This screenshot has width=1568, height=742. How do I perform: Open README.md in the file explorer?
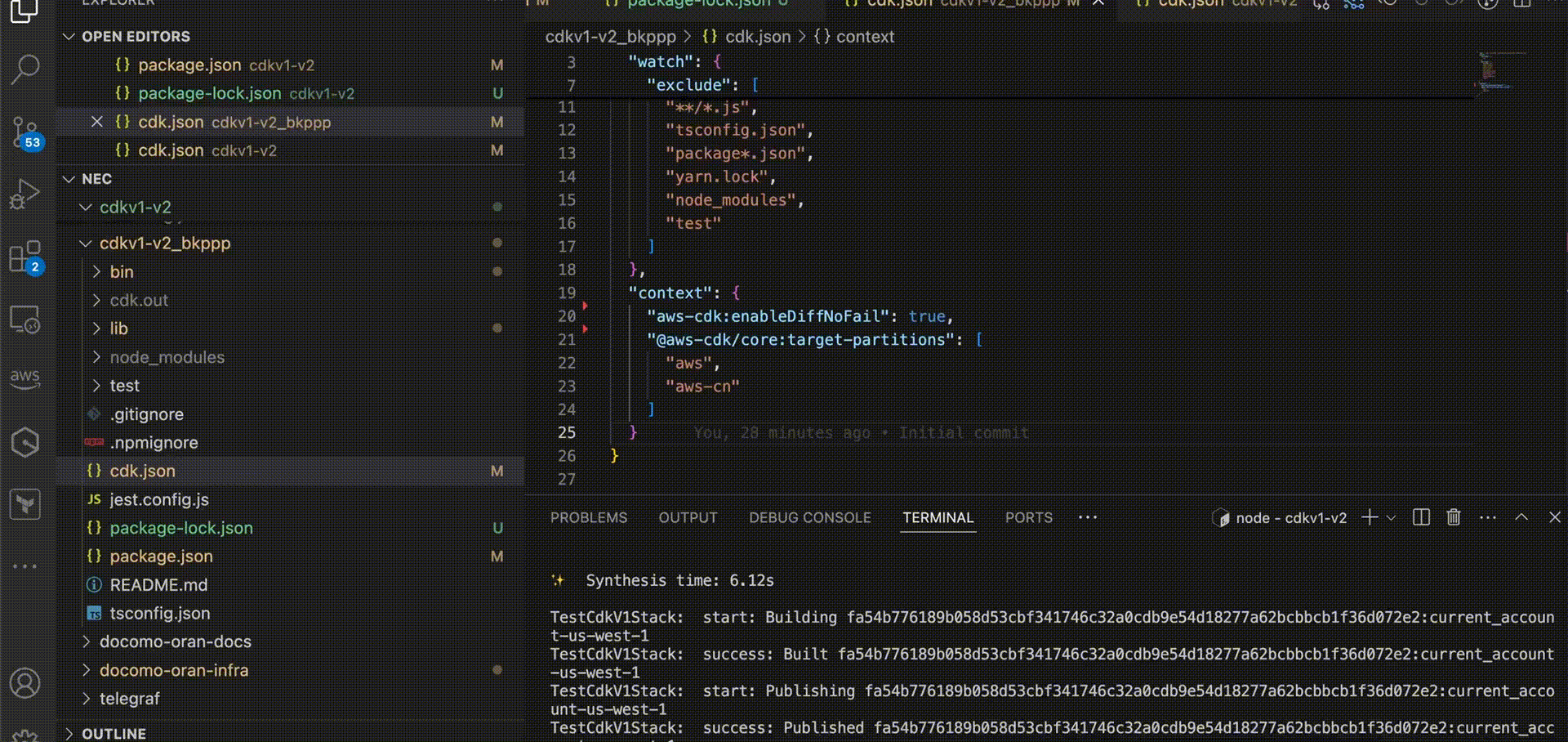[x=158, y=585]
